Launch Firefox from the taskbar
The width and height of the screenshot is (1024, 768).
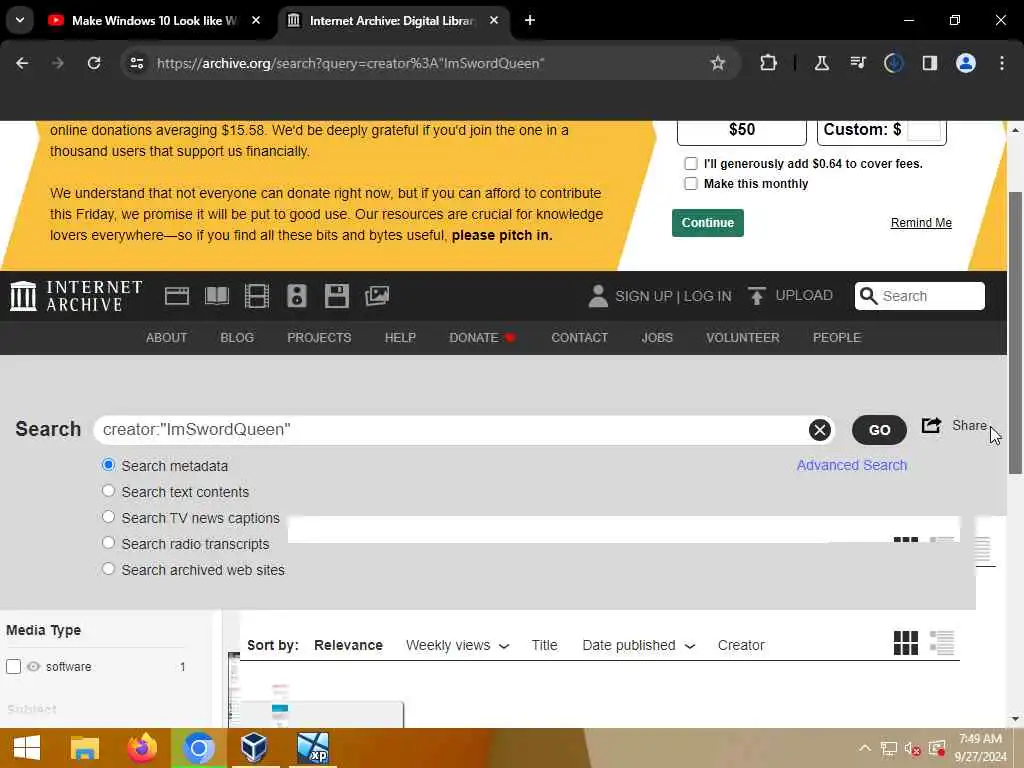pyautogui.click(x=142, y=748)
